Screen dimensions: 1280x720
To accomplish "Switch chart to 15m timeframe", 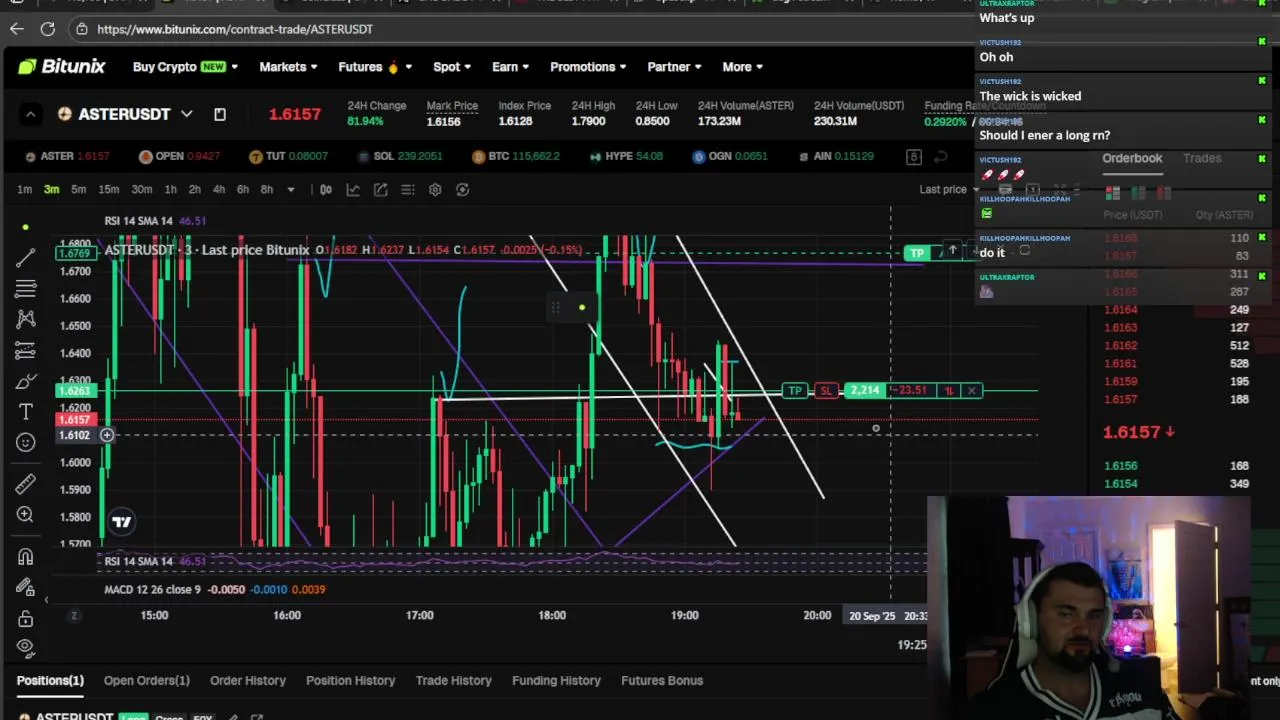I will pyautogui.click(x=108, y=189).
